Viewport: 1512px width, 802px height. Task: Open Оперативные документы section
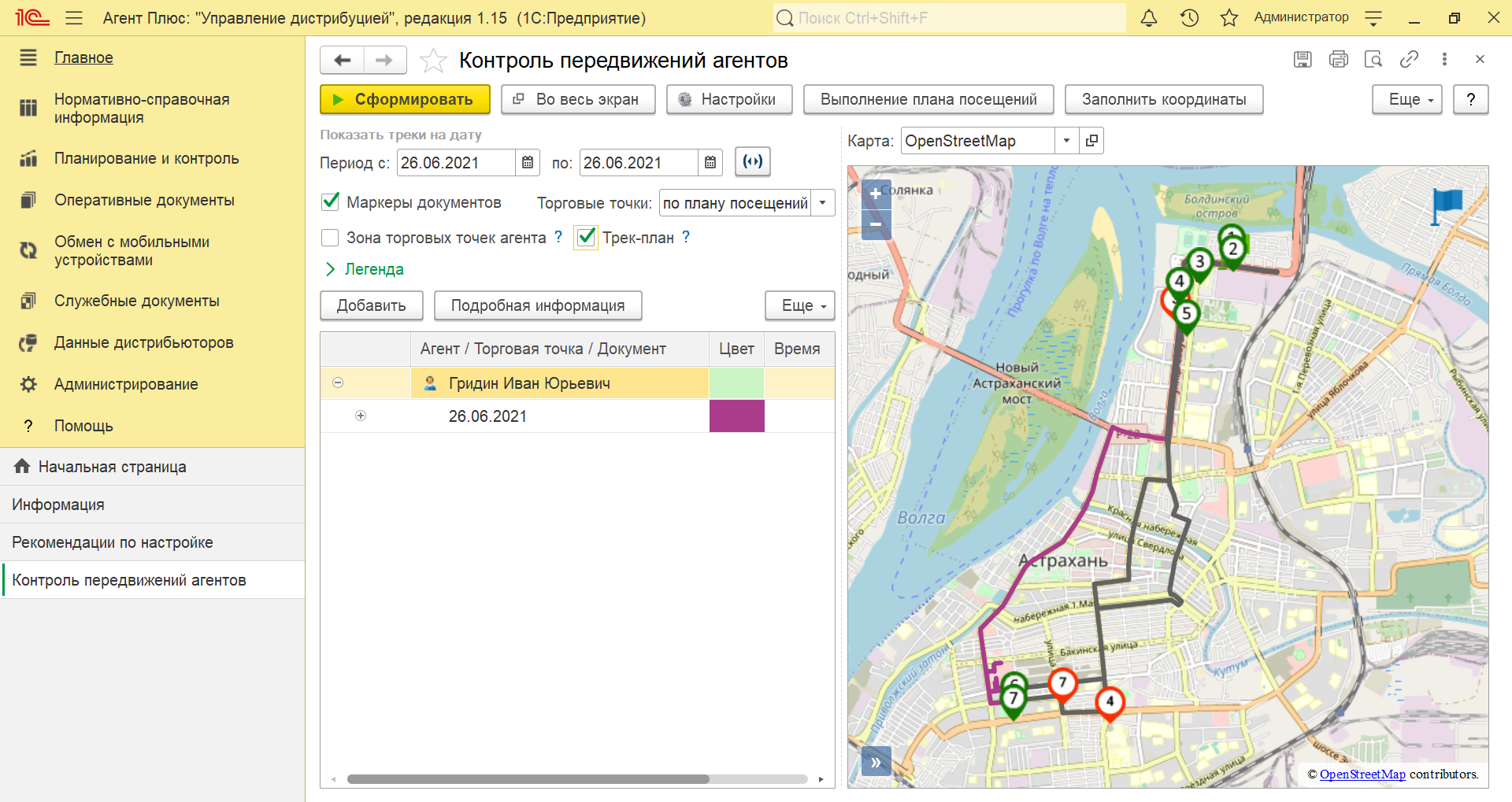click(x=144, y=200)
